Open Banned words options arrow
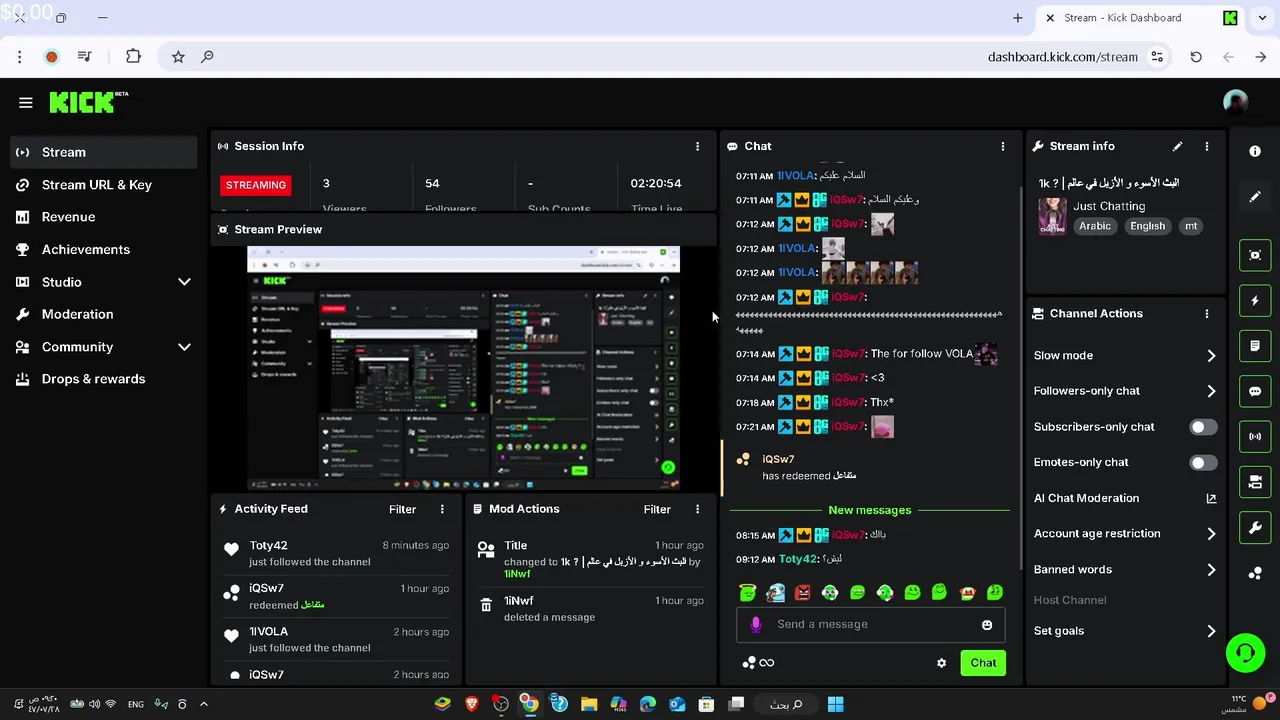Image resolution: width=1280 pixels, height=720 pixels. click(1211, 570)
